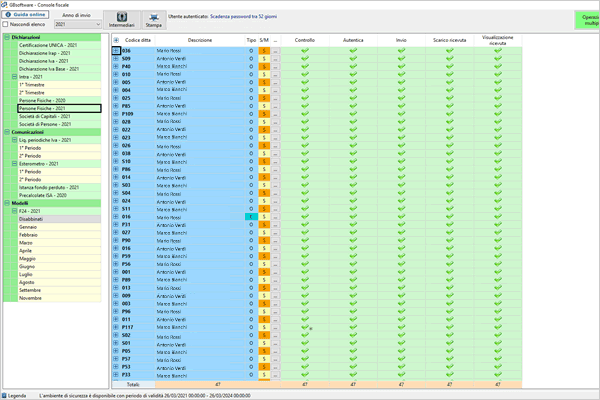Image resolution: width=600 pixels, height=400 pixels.
Task: Click the ellipsis button in row S09
Action: point(276,58)
